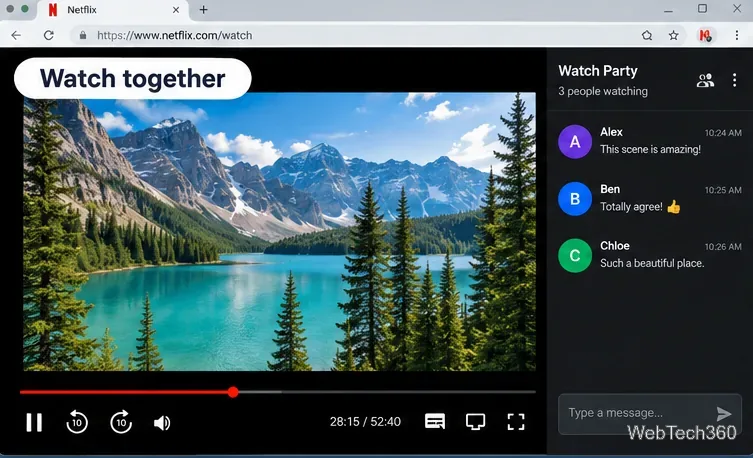Click Alex's name in chat

(x=611, y=132)
